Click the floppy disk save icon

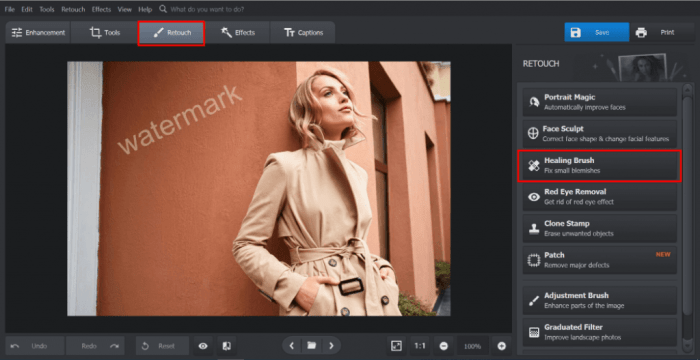(x=575, y=33)
